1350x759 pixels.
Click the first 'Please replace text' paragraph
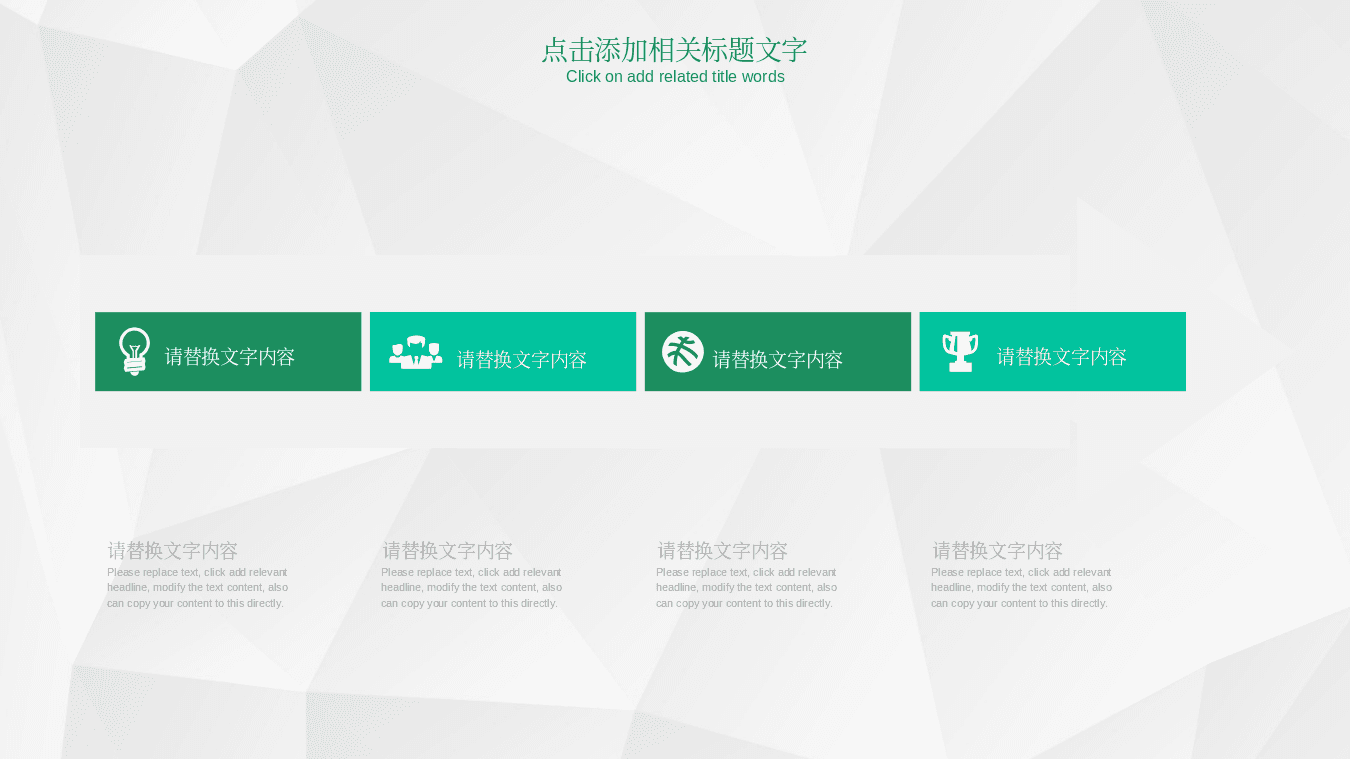click(x=198, y=588)
